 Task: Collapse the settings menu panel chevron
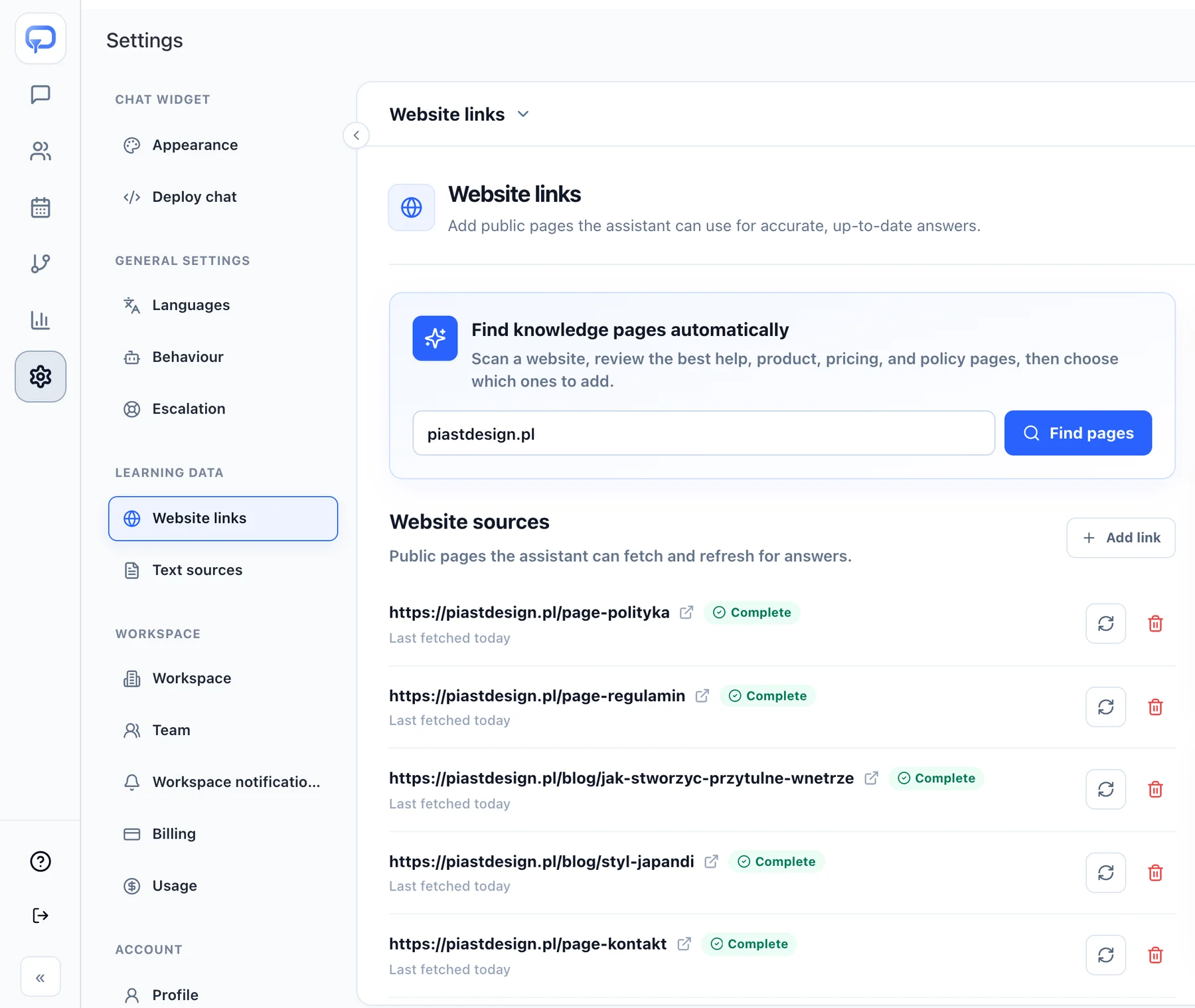point(357,135)
